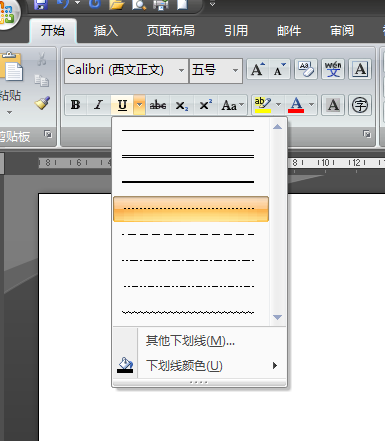Viewport: 385px width, 441px height.
Task: Click the Quick Print icon
Action: pyautogui.click(x=161, y=4)
